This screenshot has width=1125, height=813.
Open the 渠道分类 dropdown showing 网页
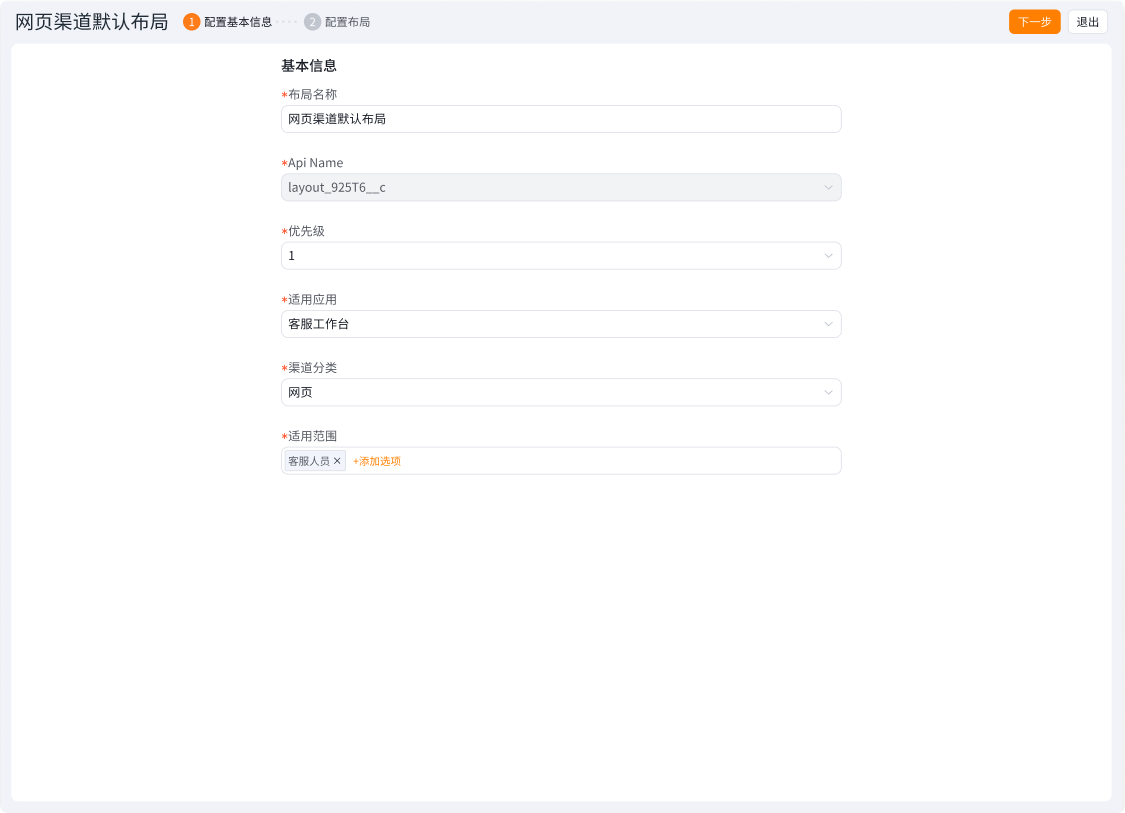click(550, 392)
